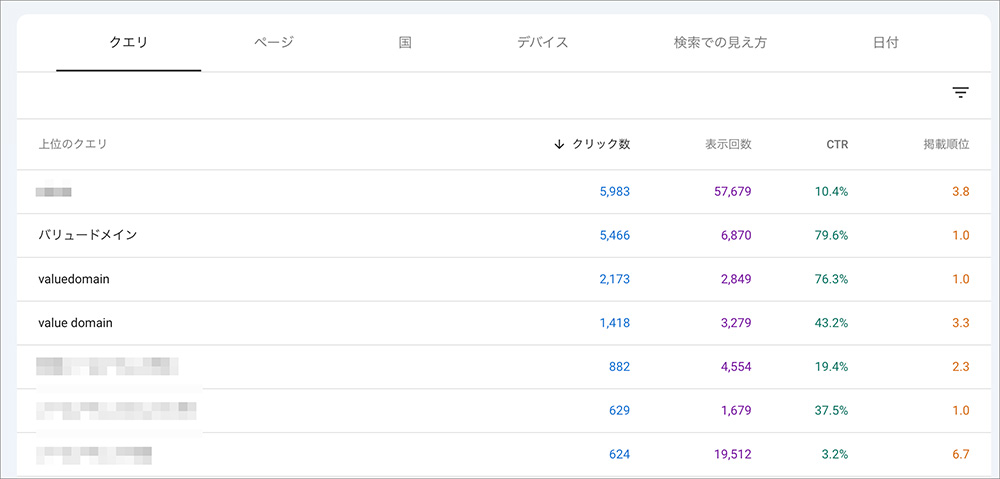This screenshot has width=1000, height=479.
Task: Switch to the クエリ tab
Action: (x=129, y=43)
